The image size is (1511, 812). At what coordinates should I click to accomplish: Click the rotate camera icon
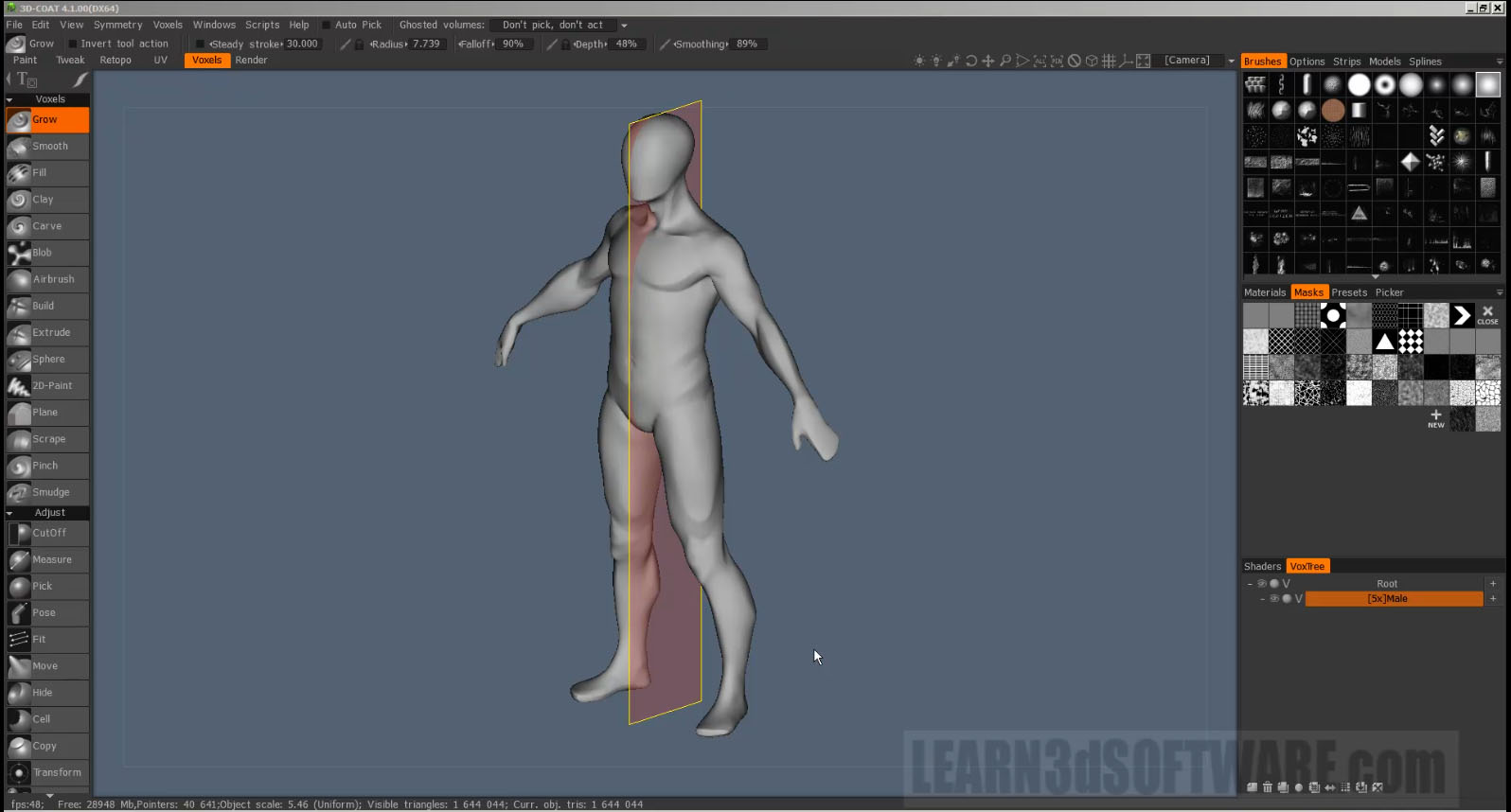point(971,61)
